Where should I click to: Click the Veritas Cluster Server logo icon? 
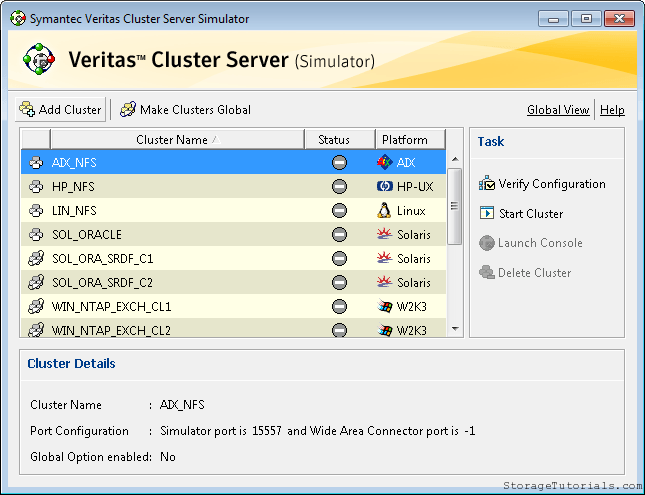click(39, 59)
